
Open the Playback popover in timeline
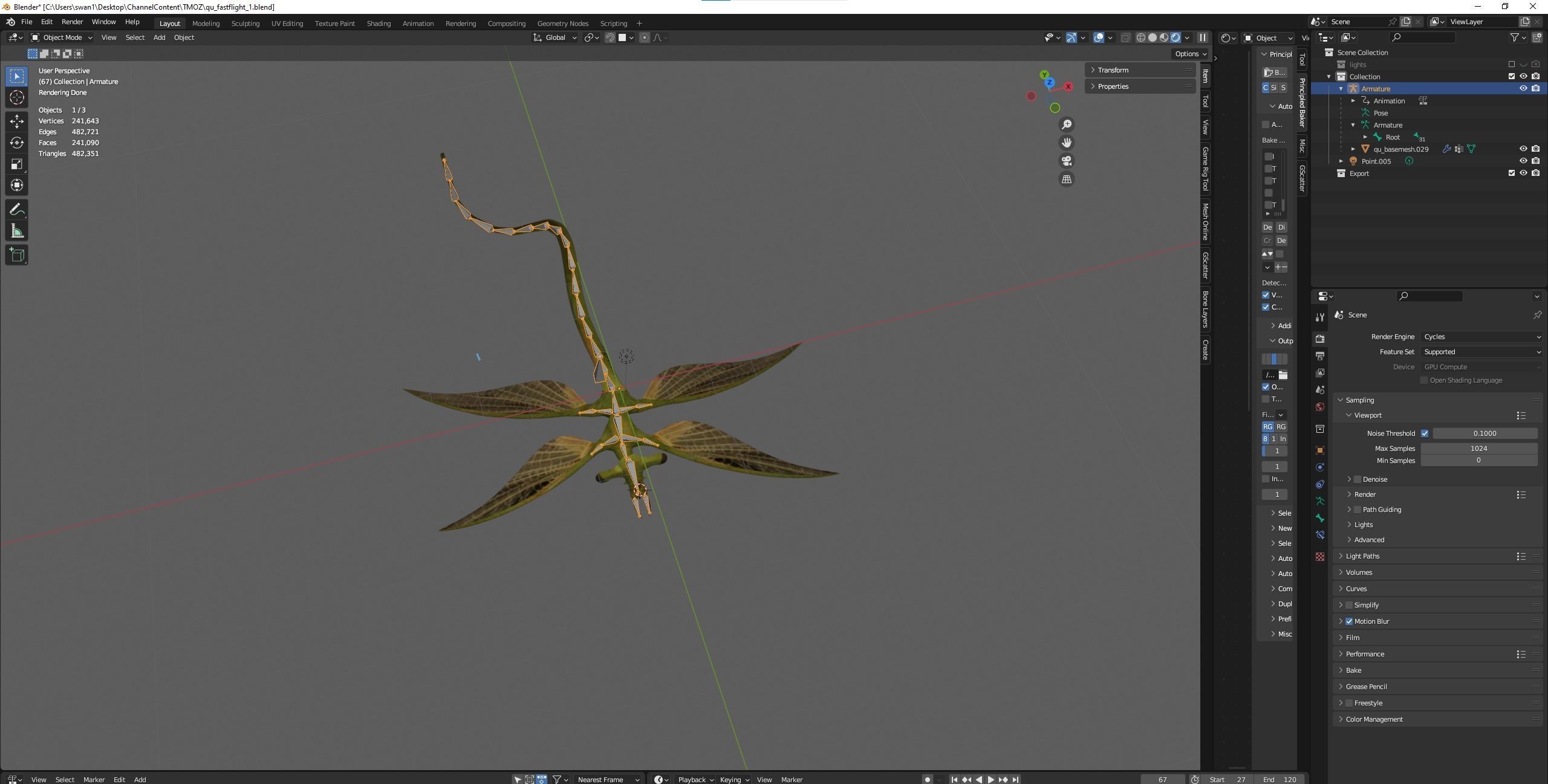pos(695,779)
